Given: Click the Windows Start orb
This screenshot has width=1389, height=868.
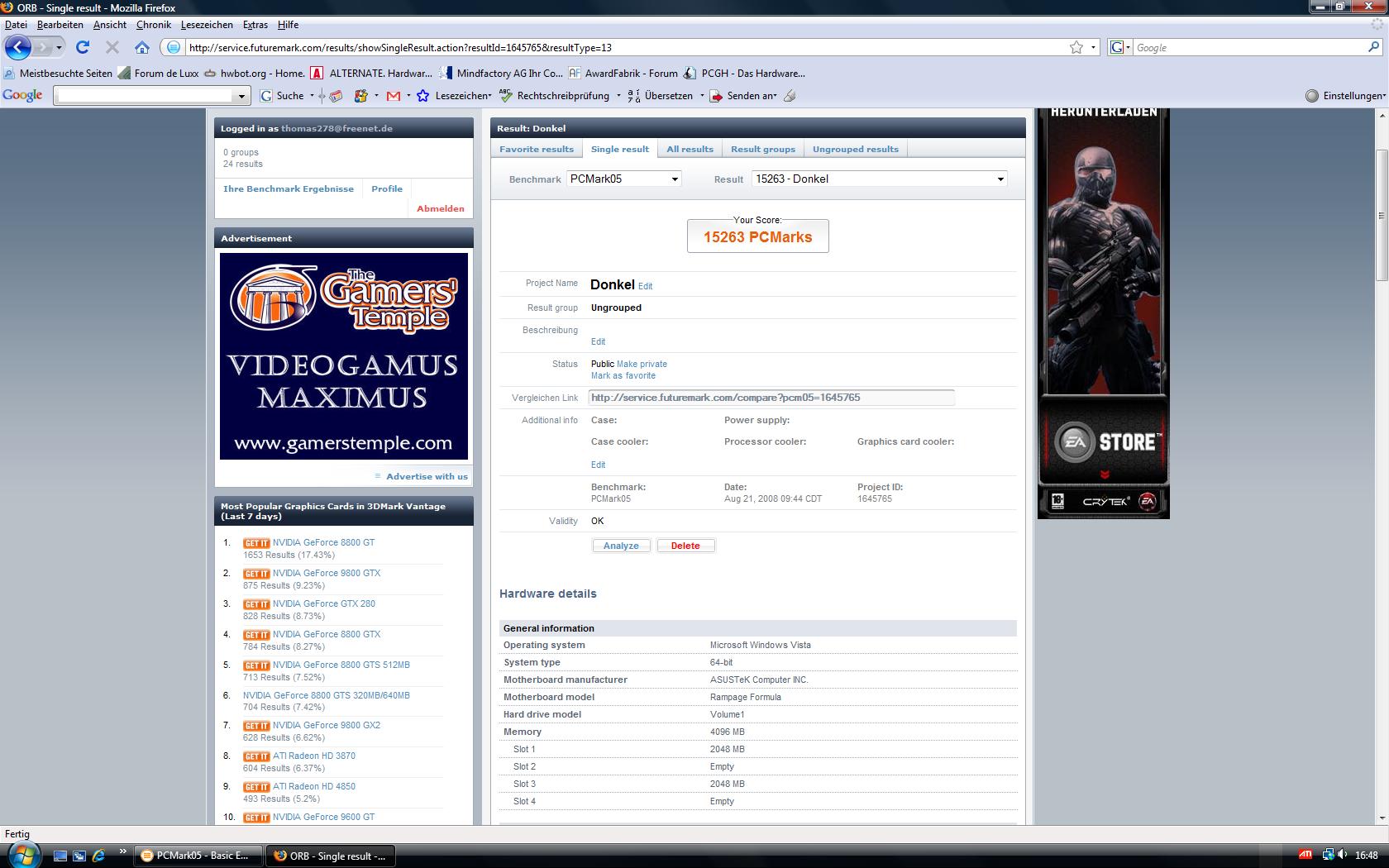Looking at the screenshot, I should pos(22,855).
